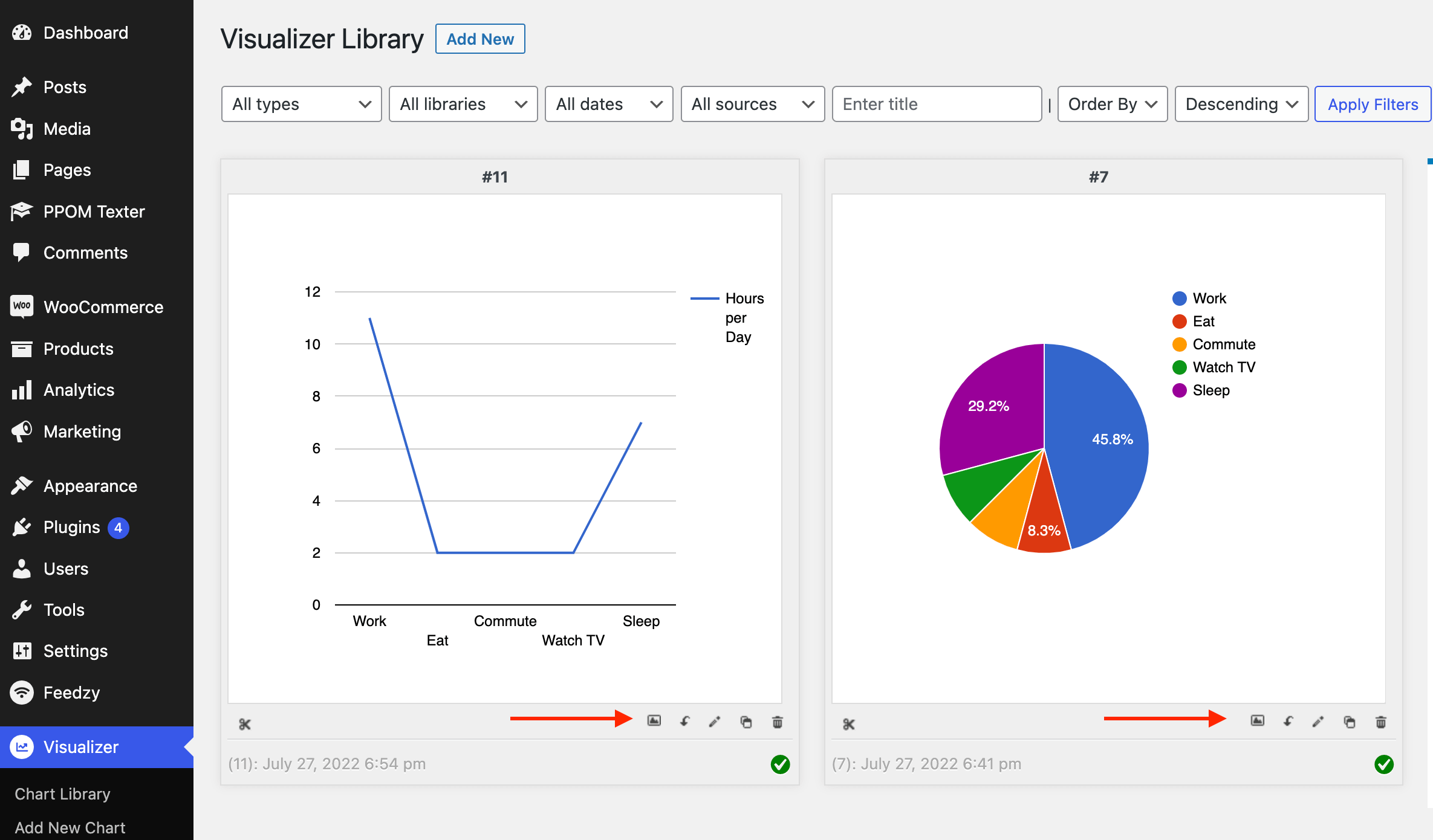Click the Add New button
The height and width of the screenshot is (840, 1433).
[x=480, y=39]
